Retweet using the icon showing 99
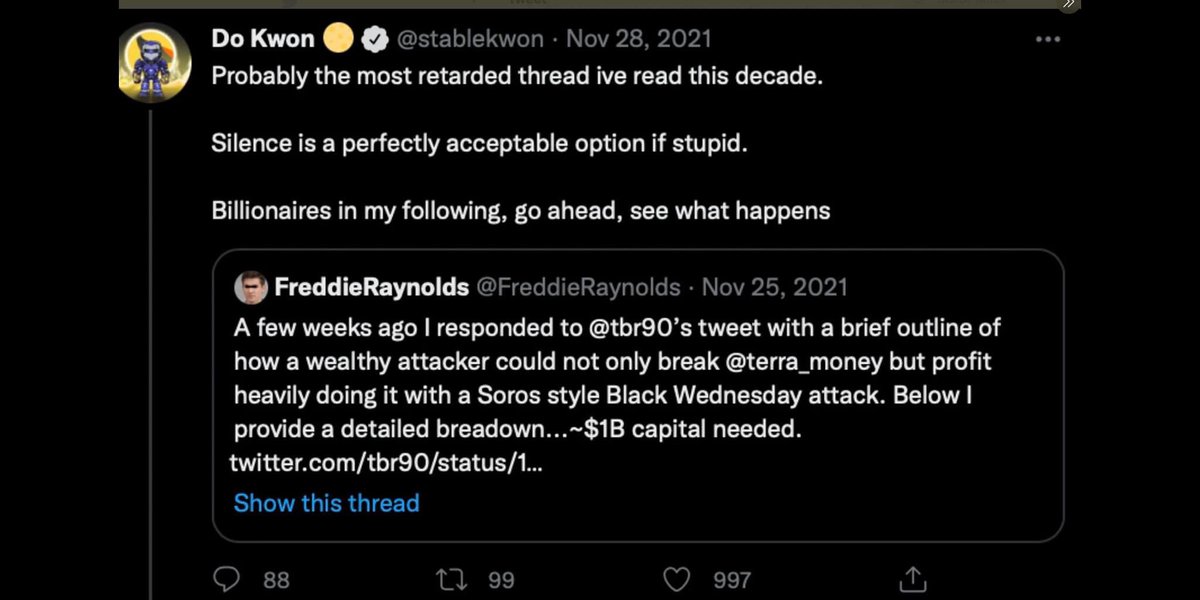 [x=452, y=579]
